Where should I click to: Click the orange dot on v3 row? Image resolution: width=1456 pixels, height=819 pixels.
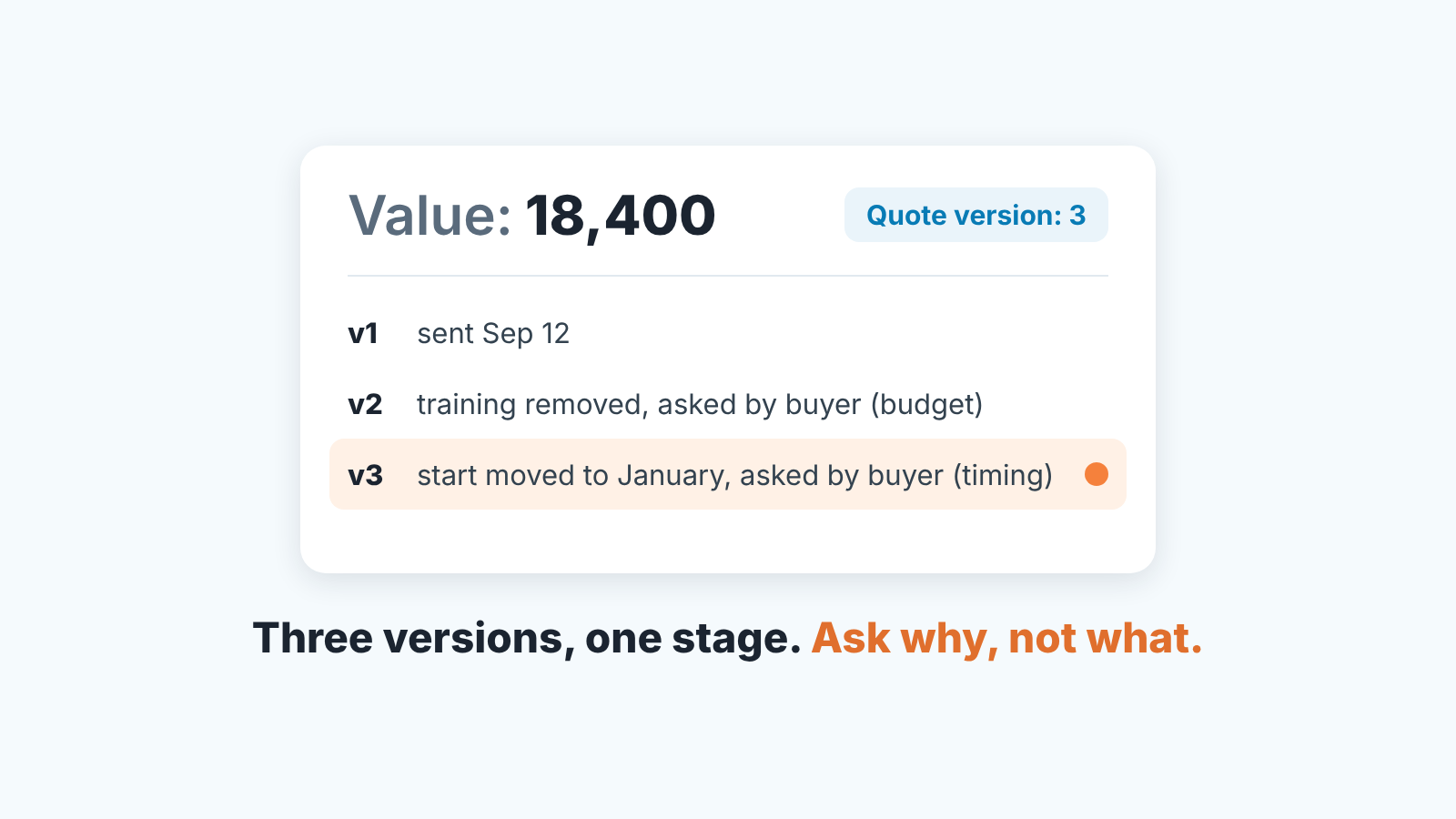pos(1097,474)
